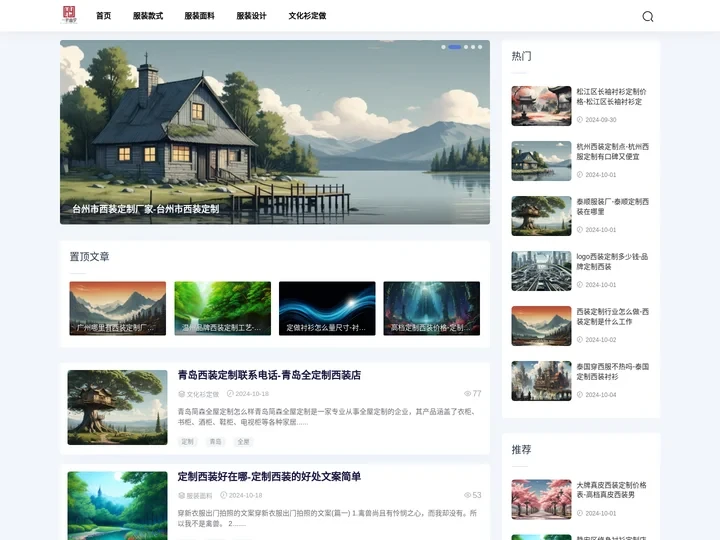This screenshot has width=720, height=540.
Task: Click the view count eye icon showing 77
Action: [468, 394]
